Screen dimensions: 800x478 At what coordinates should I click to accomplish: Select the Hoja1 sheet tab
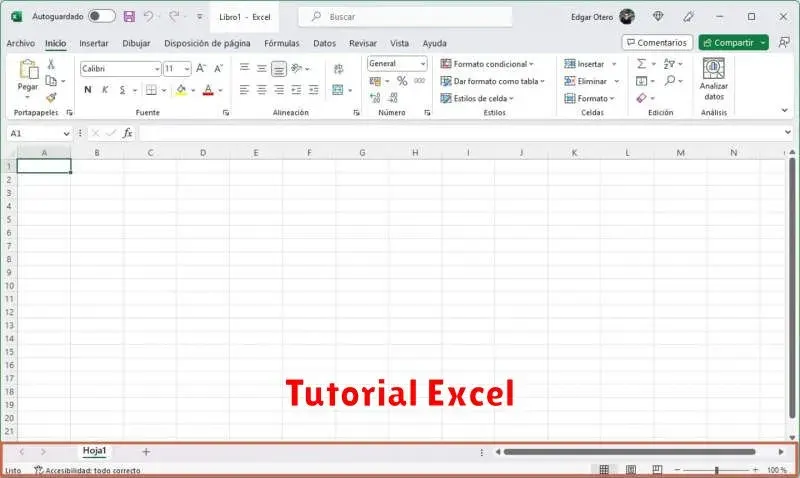(x=94, y=451)
